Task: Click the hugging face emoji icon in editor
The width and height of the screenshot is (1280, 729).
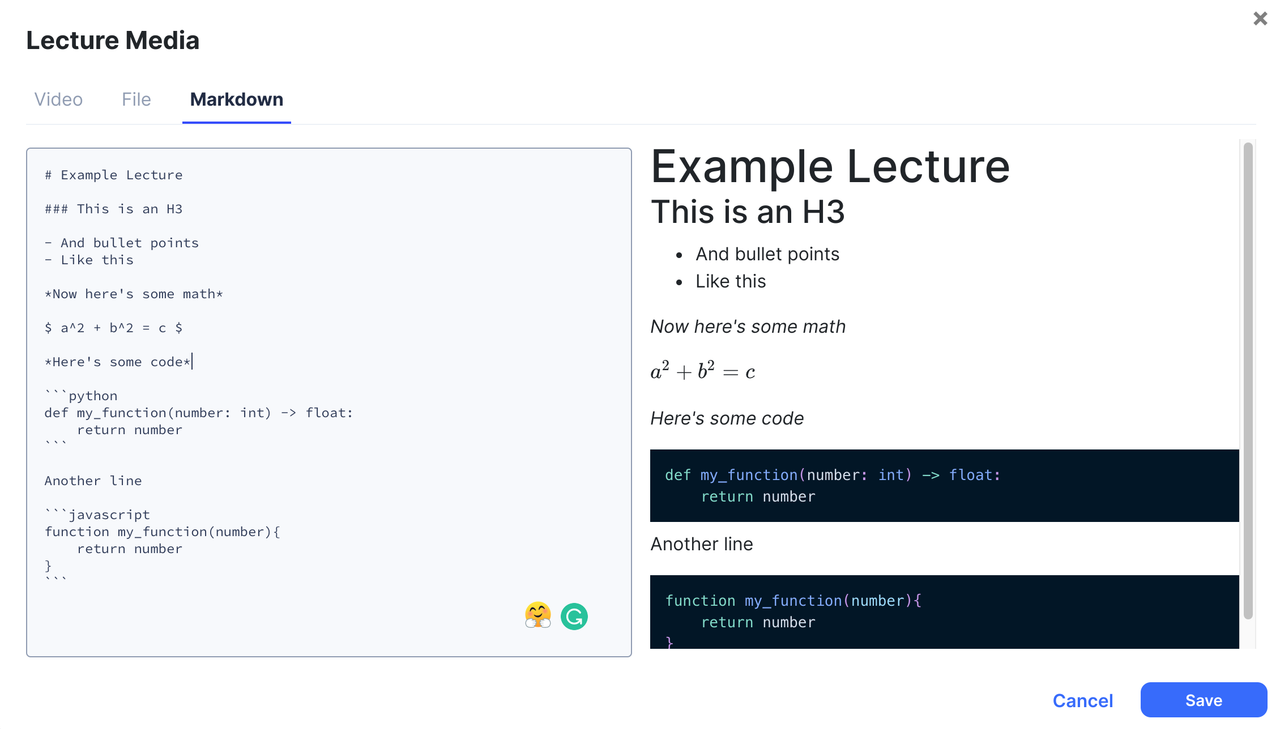Action: pos(538,616)
